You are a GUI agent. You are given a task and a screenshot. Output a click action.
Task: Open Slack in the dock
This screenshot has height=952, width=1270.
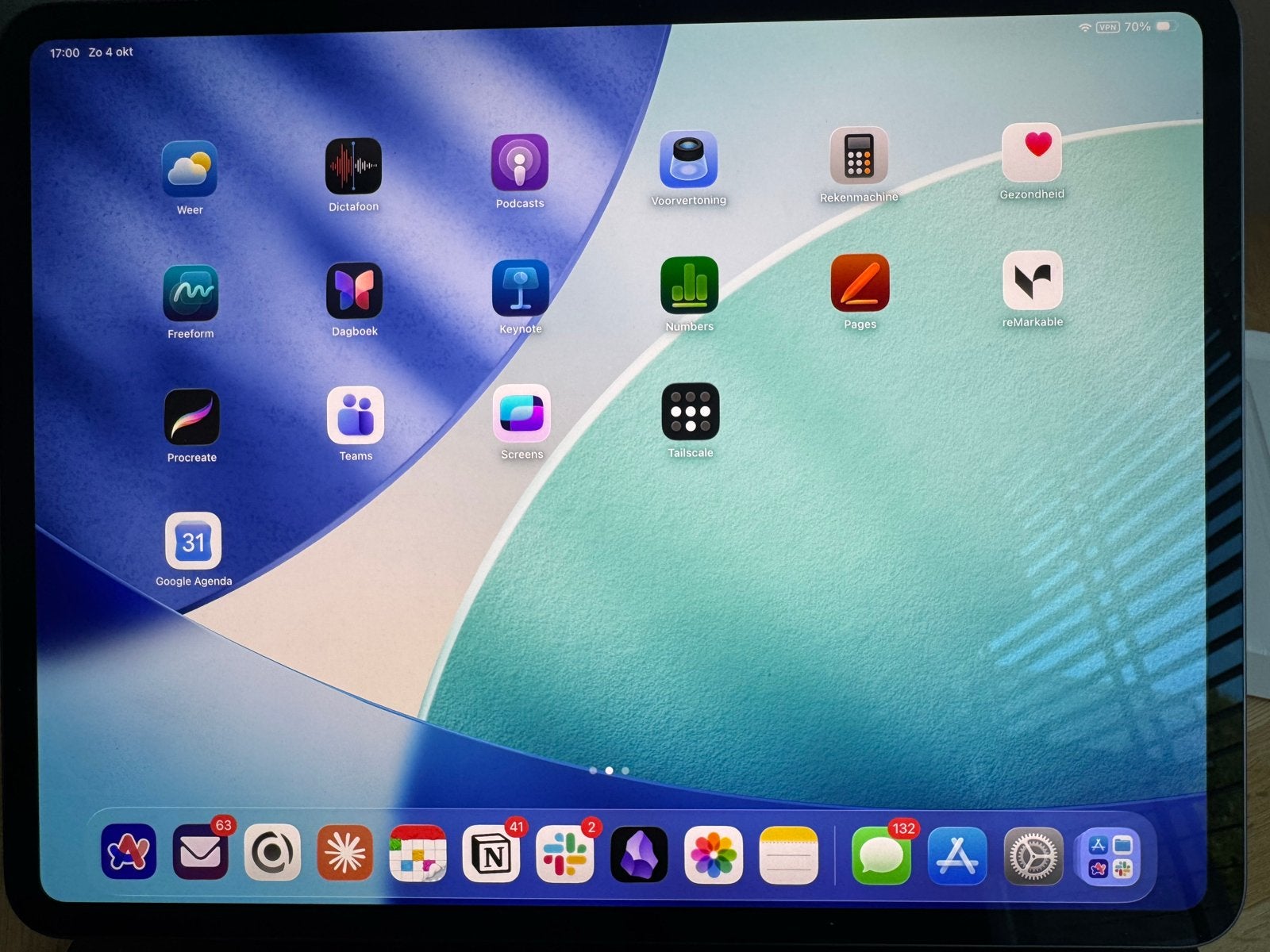[x=564, y=854]
